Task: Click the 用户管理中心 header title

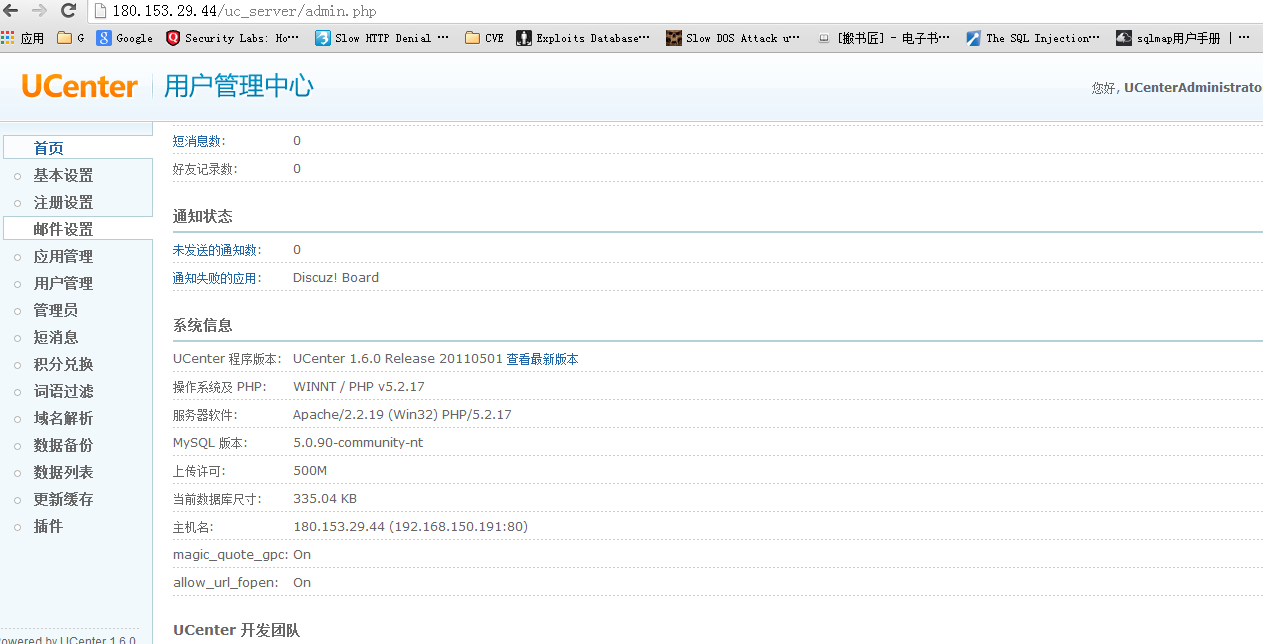Action: (239, 86)
